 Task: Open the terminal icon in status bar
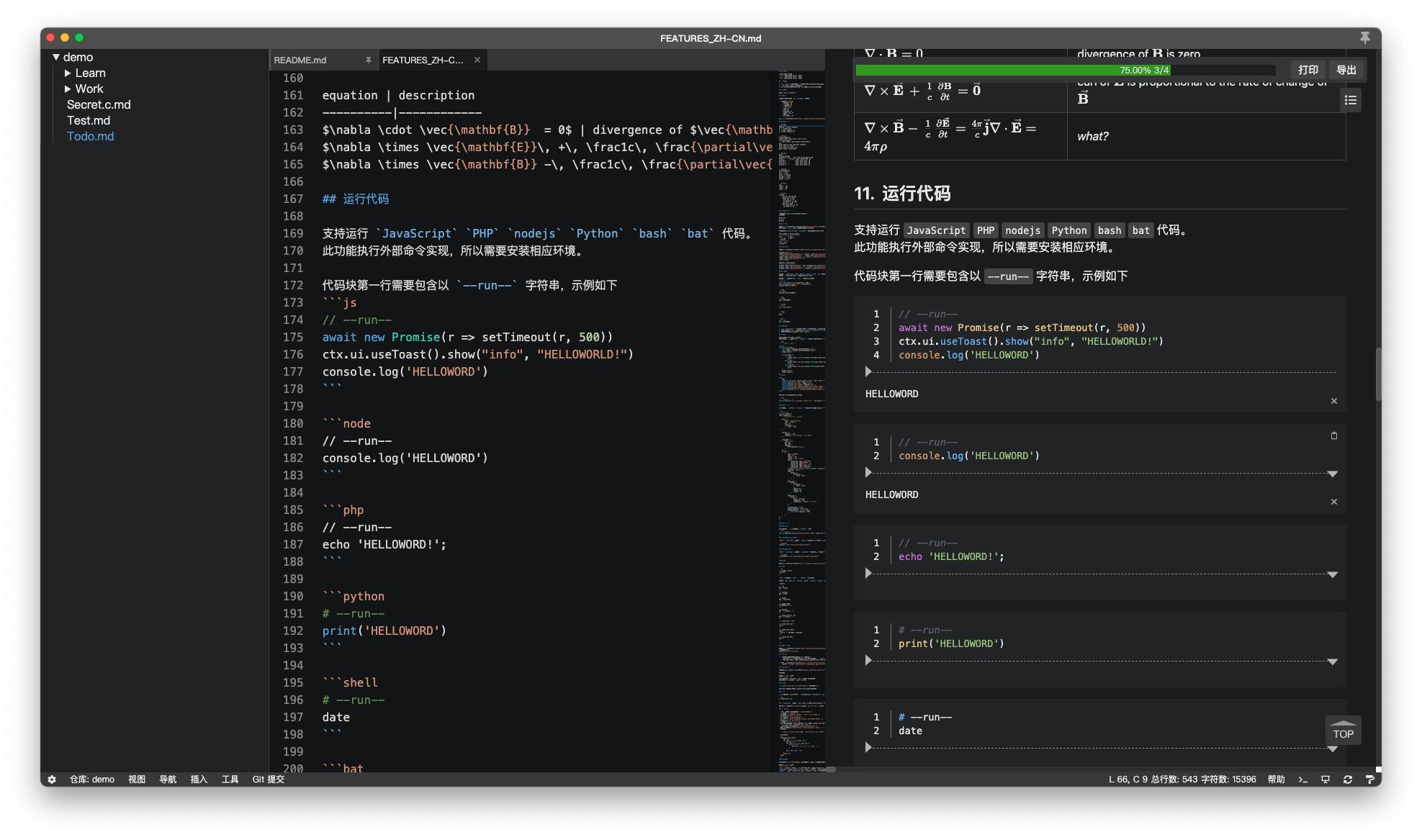[1302, 780]
